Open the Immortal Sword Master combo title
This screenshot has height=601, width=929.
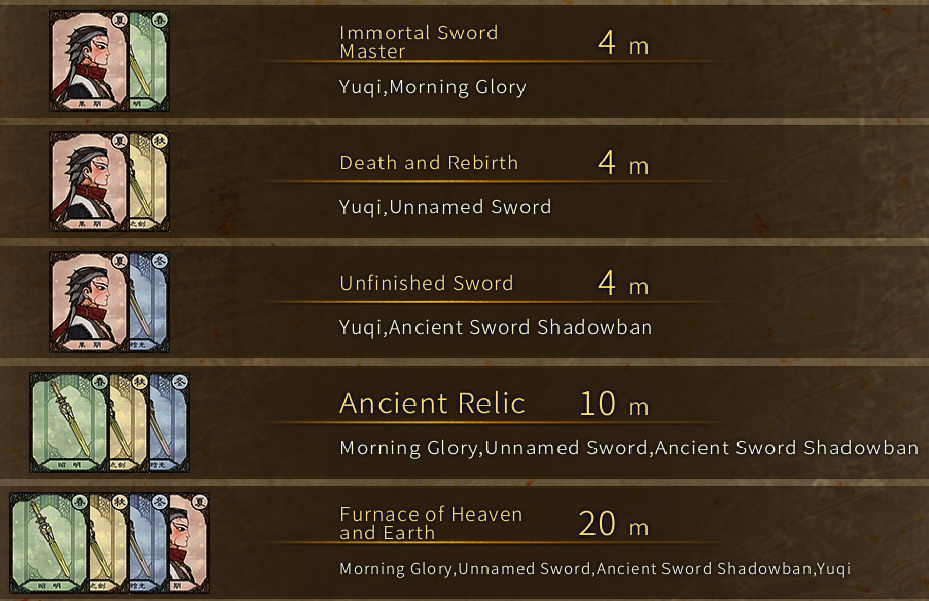click(x=418, y=42)
